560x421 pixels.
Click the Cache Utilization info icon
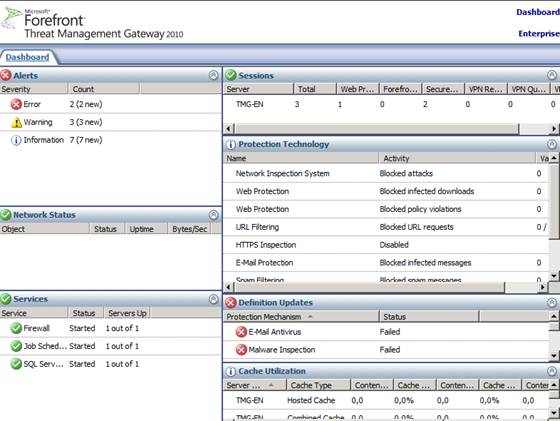231,371
